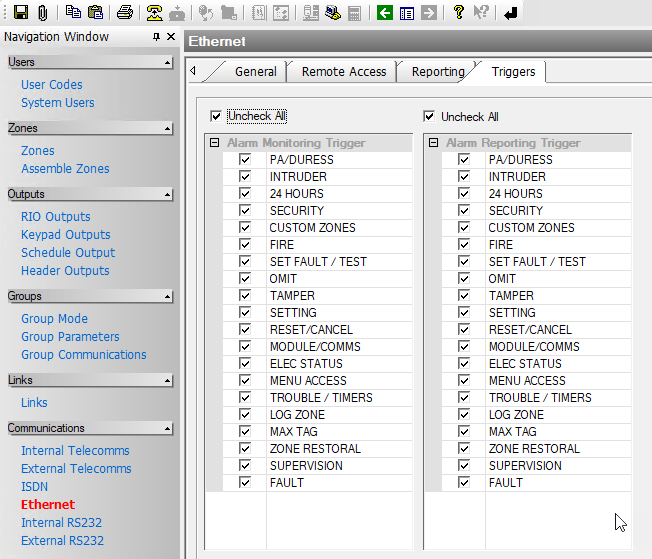652x559 pixels.
Task: Pin the Navigation Window panel
Action: tap(156, 37)
